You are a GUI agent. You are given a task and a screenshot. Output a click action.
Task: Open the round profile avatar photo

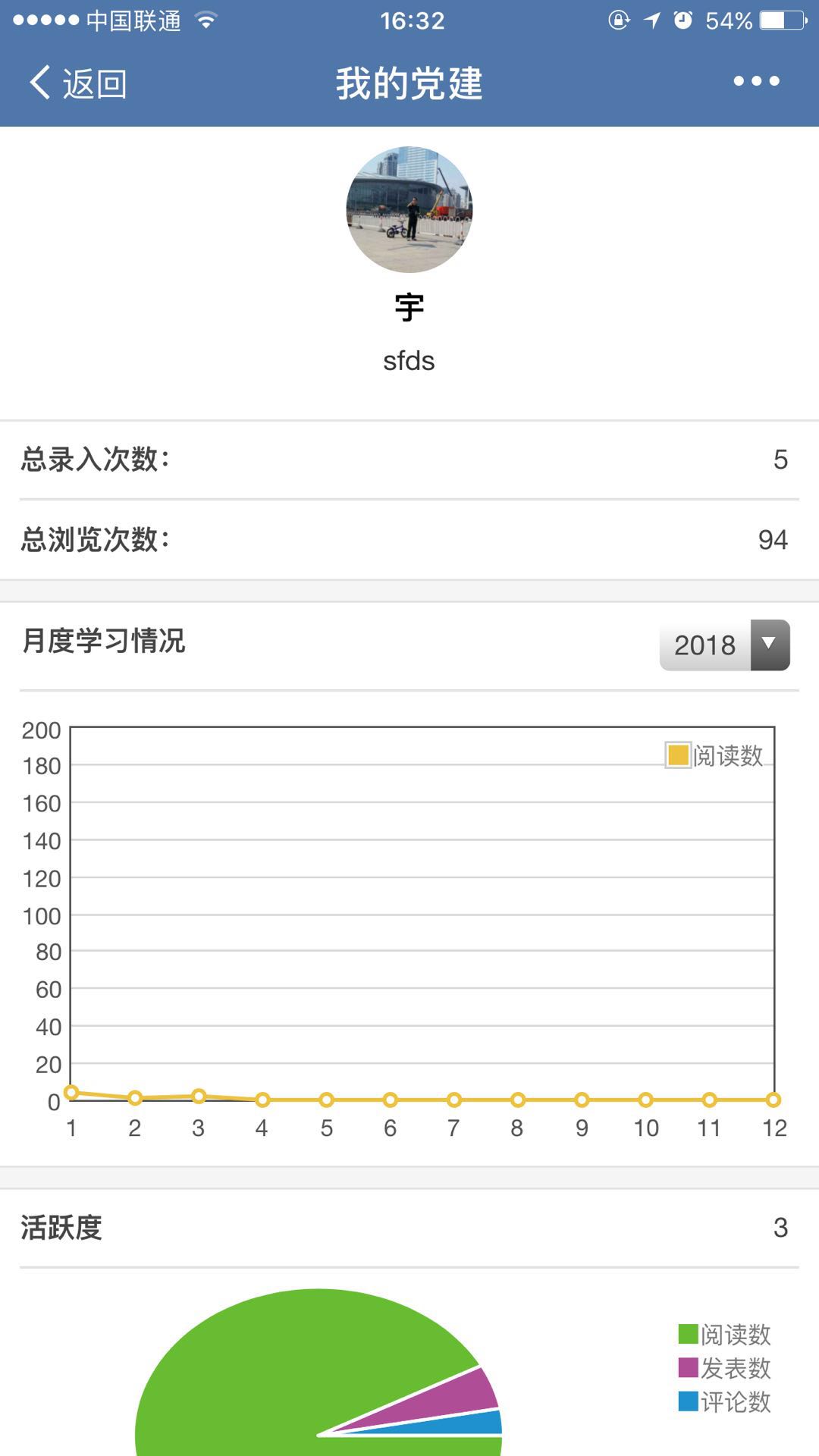tap(409, 209)
